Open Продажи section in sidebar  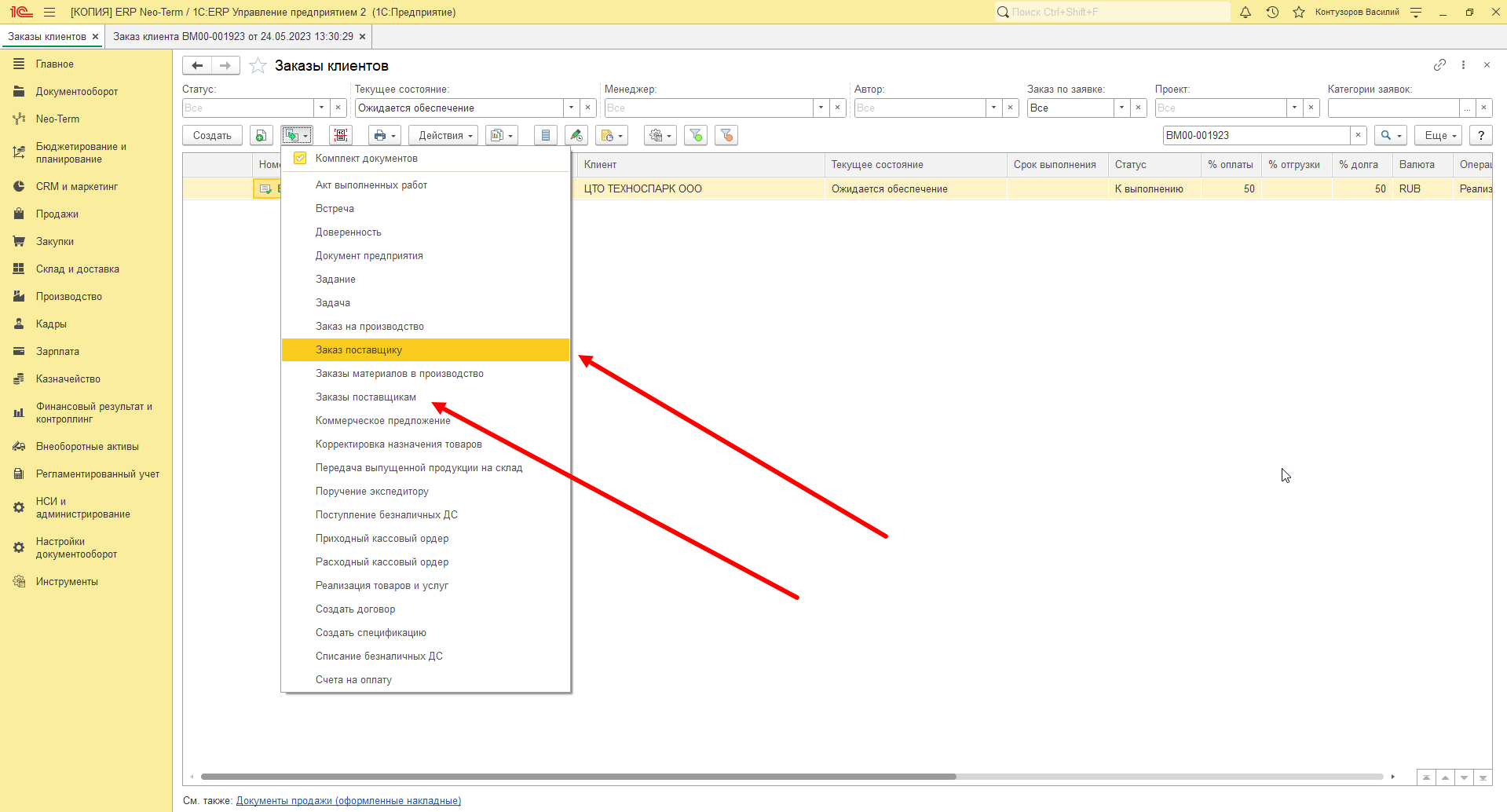tap(57, 214)
